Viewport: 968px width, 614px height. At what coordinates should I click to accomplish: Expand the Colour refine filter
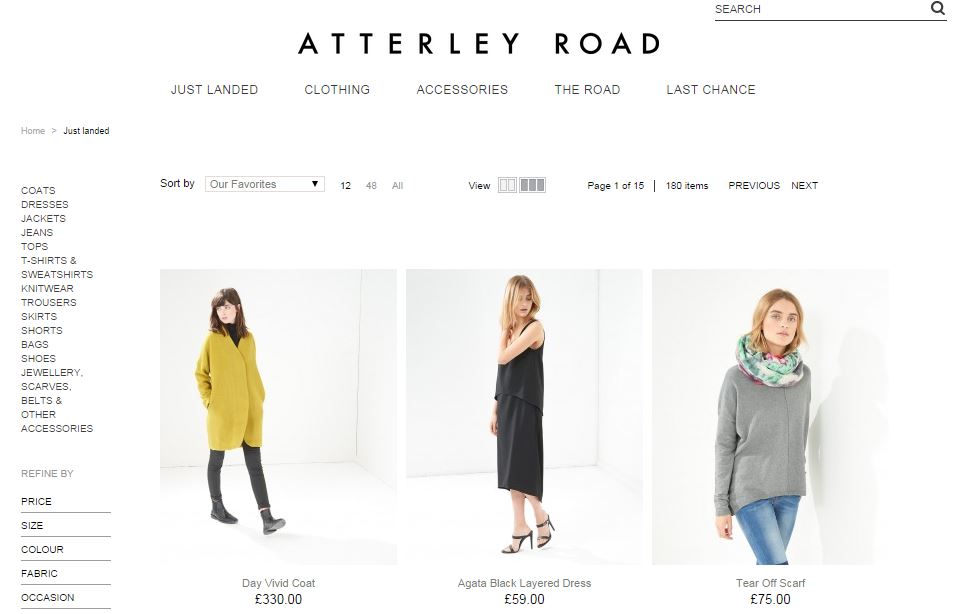tap(65, 550)
